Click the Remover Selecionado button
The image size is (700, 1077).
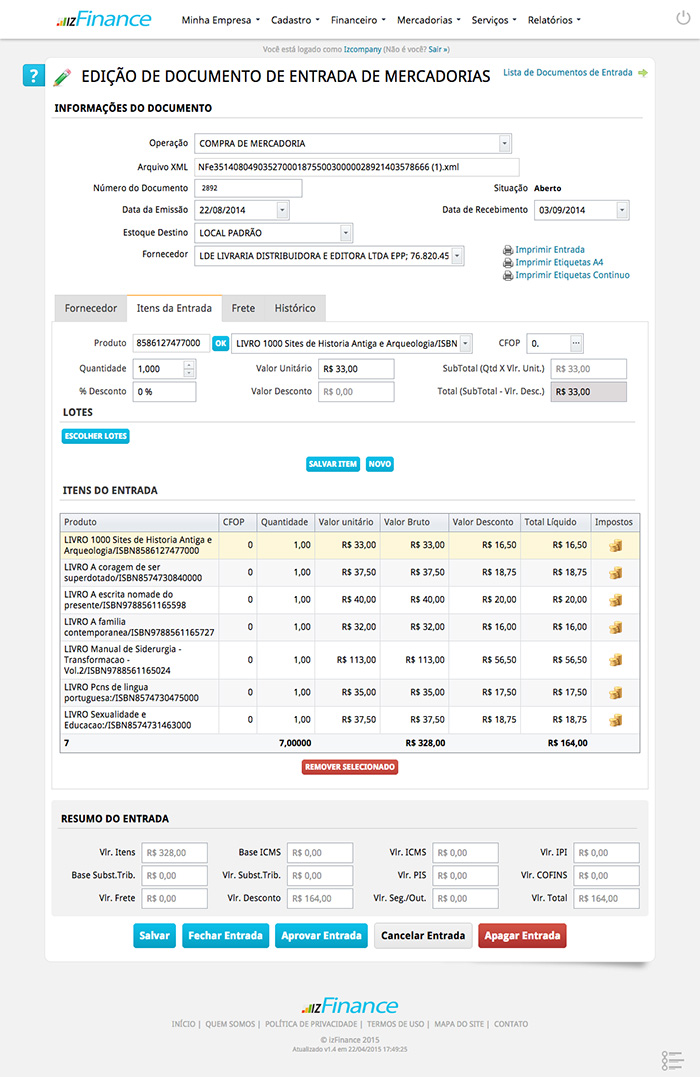[350, 767]
